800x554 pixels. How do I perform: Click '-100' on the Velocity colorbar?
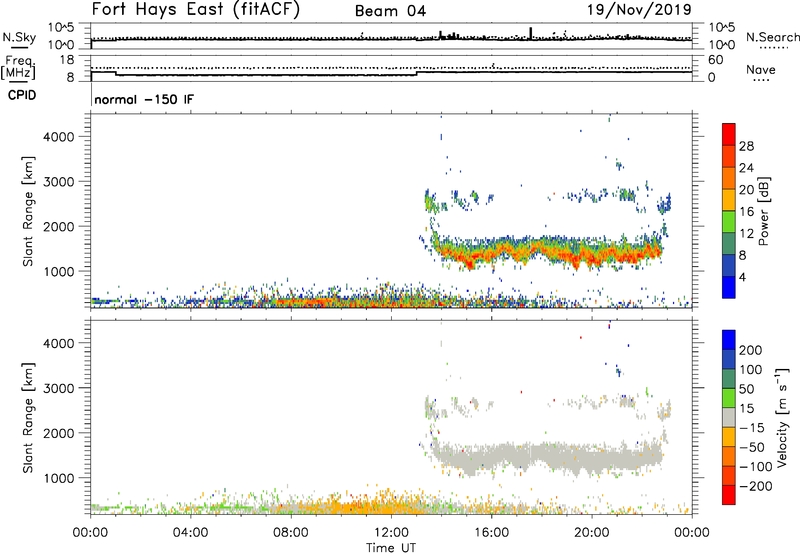coord(756,467)
